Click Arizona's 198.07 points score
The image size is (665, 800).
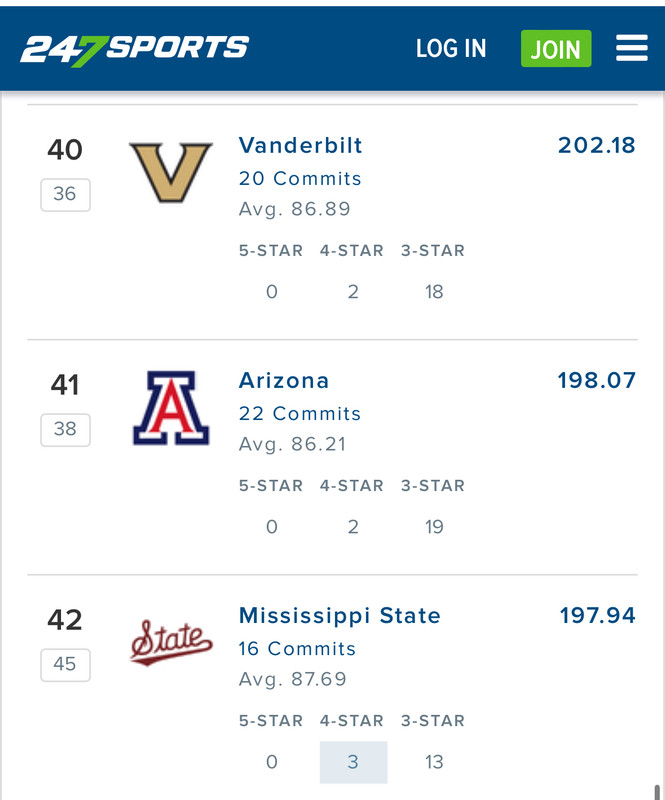click(597, 381)
